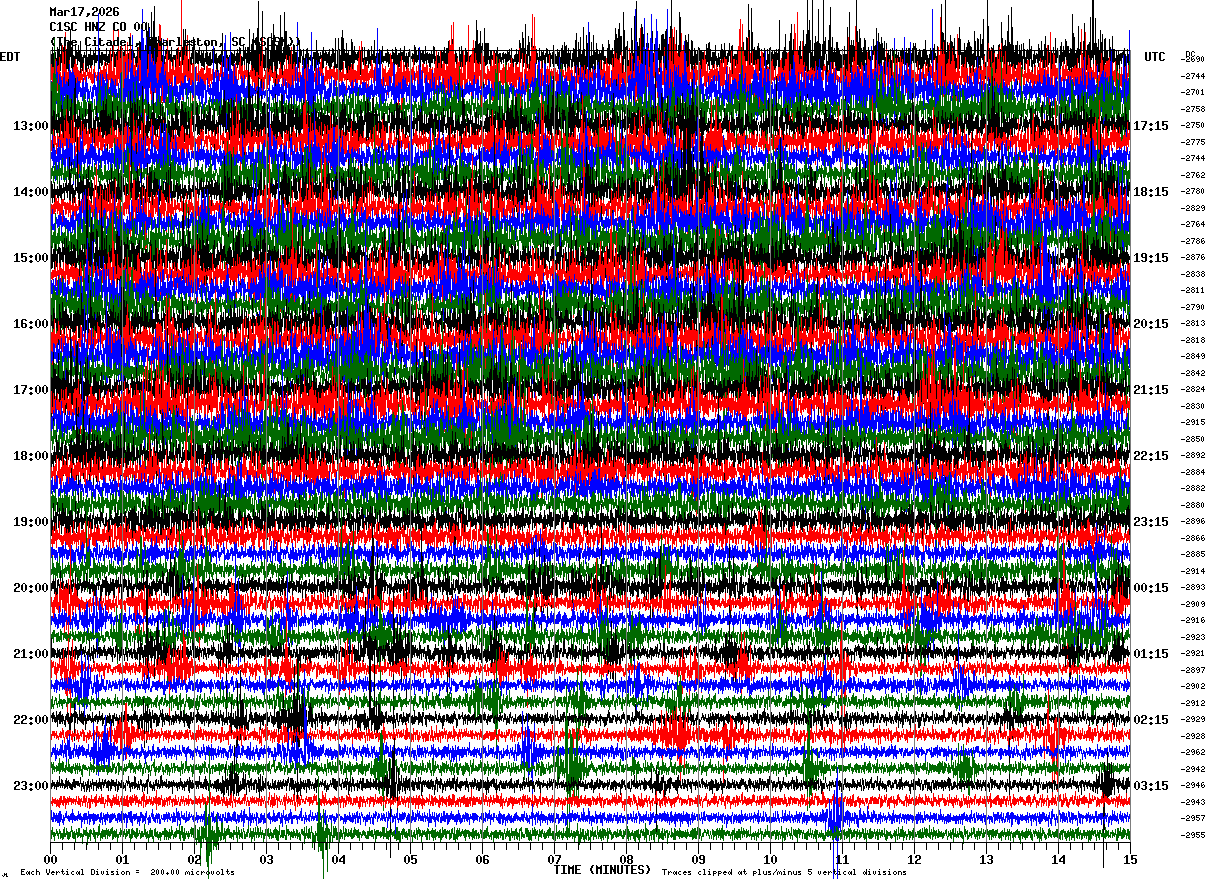The height and width of the screenshot is (886, 1210).
Task: Select the DC offset value -2957
Action: pyautogui.click(x=1194, y=819)
